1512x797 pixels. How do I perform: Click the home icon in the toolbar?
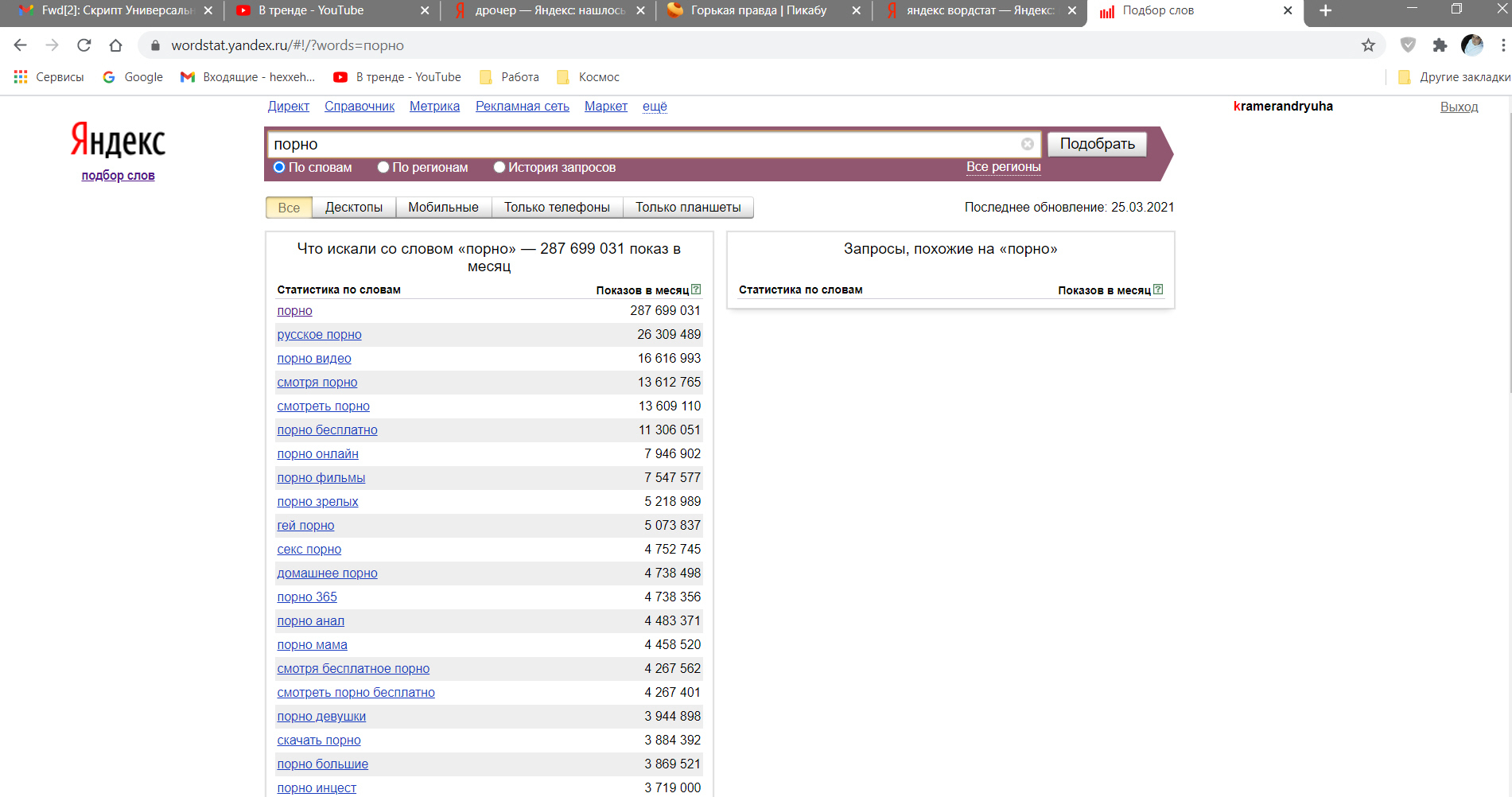tap(116, 45)
